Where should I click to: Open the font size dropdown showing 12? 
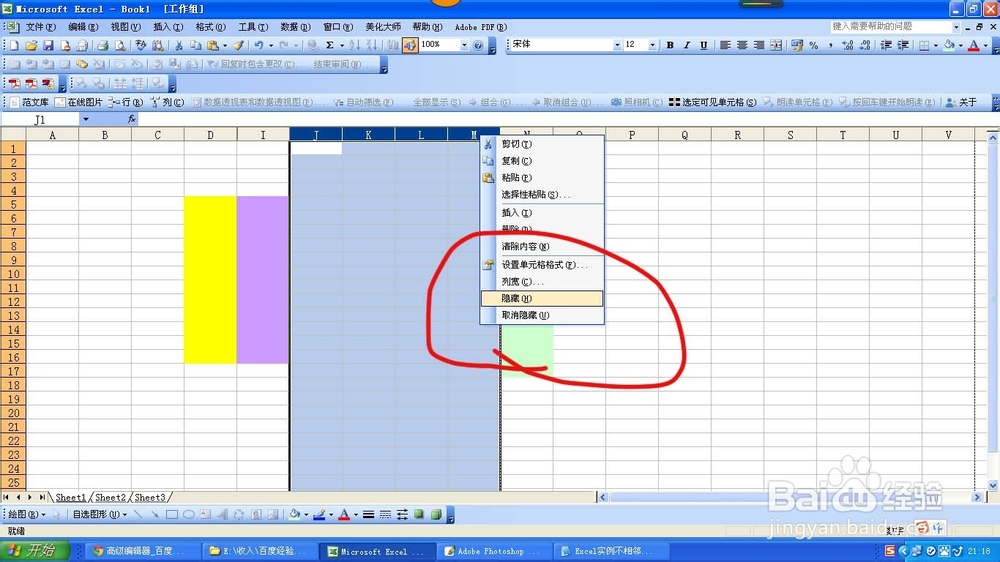(x=652, y=45)
